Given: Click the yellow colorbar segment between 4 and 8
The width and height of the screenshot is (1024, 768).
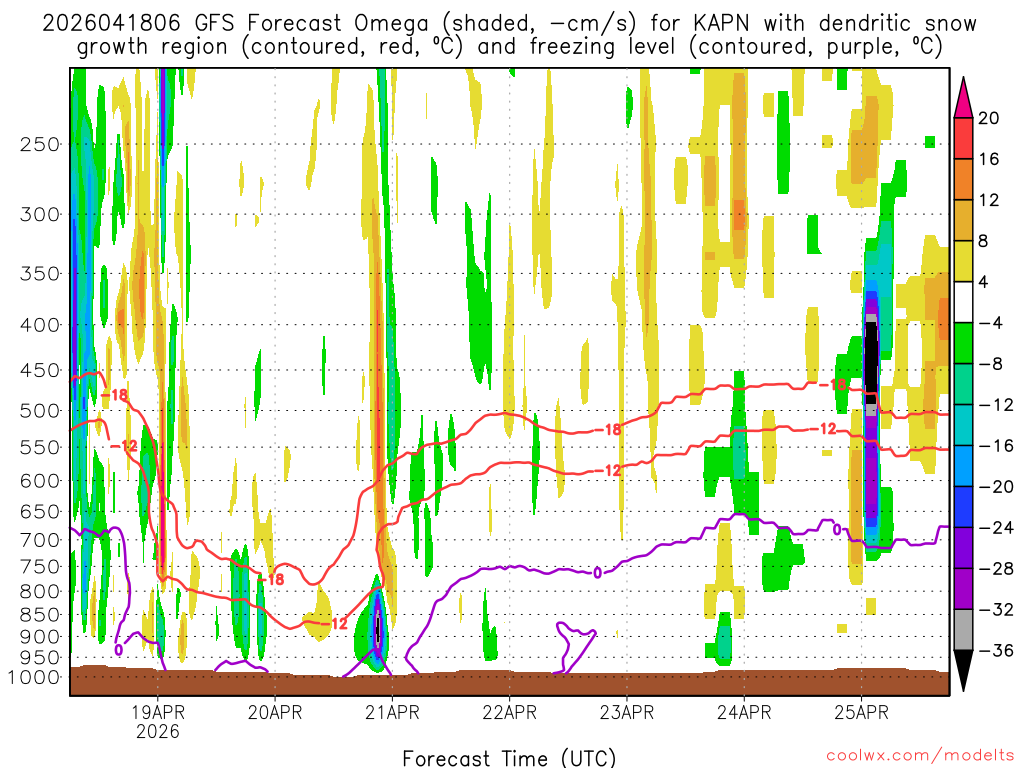Looking at the screenshot, I should click(963, 261).
